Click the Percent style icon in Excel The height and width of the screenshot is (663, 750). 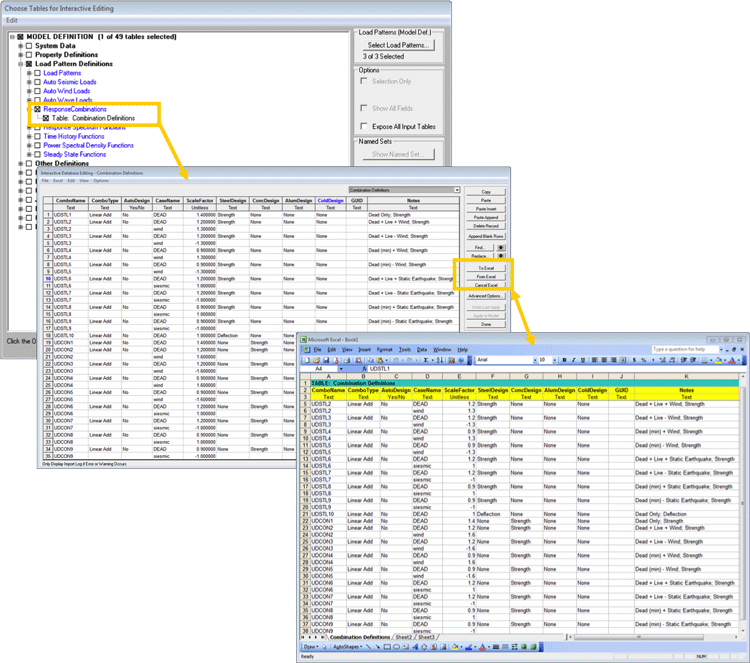pos(644,360)
